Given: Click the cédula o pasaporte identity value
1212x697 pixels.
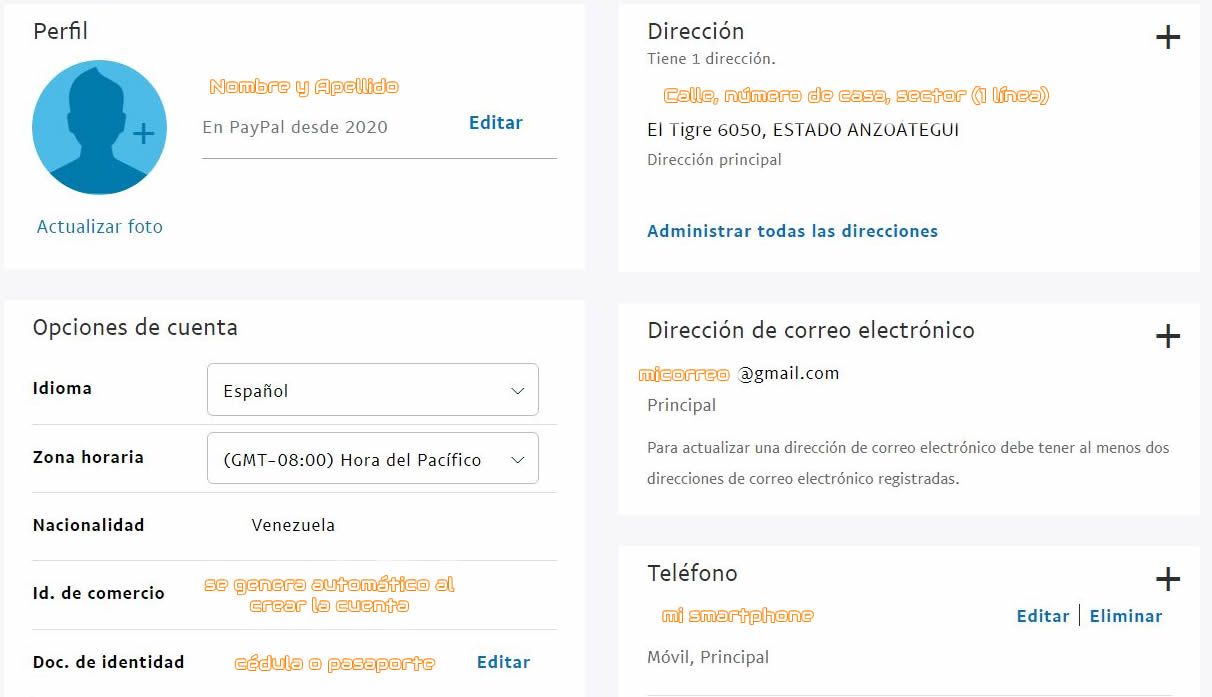Looking at the screenshot, I should click(335, 663).
